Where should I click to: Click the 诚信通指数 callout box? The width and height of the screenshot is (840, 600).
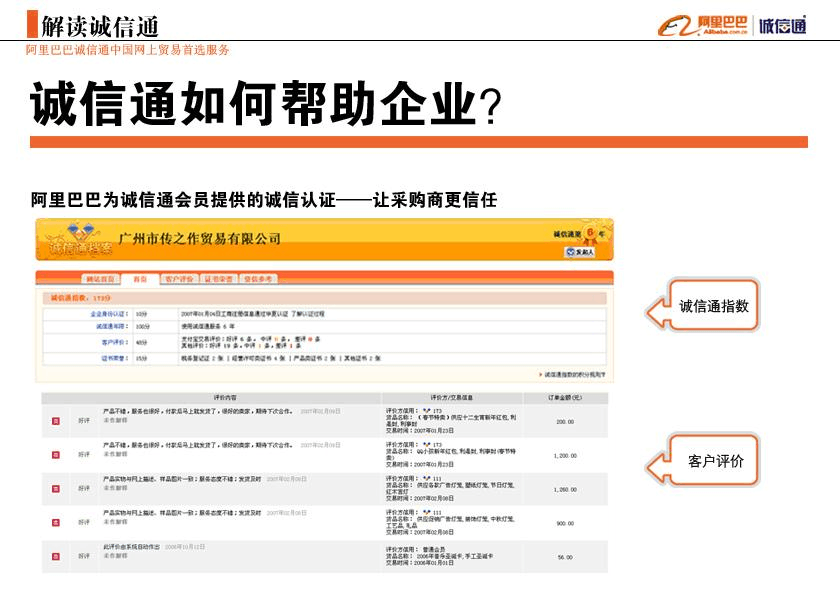713,306
